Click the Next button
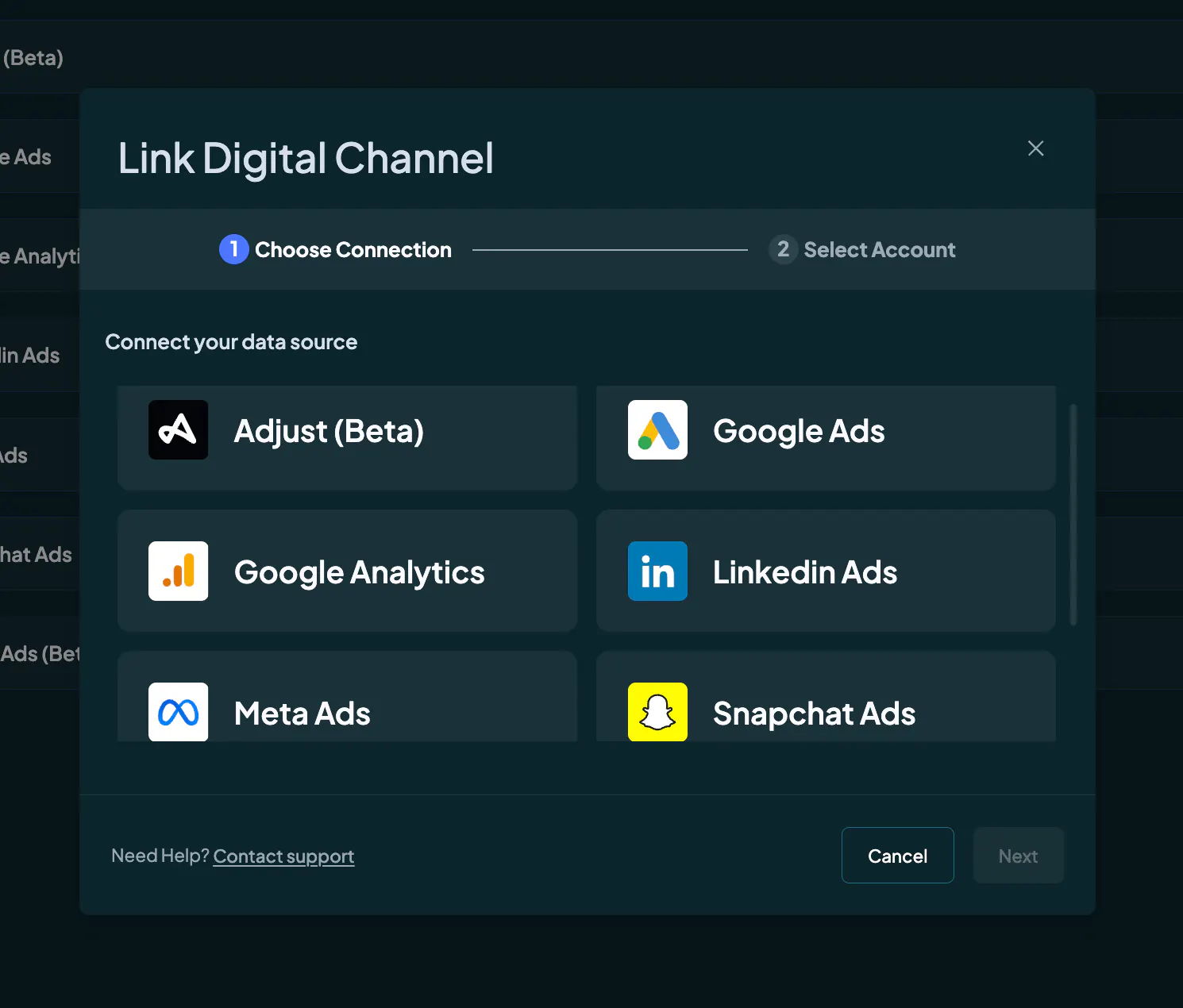Viewport: 1183px width, 1008px height. pos(1019,856)
